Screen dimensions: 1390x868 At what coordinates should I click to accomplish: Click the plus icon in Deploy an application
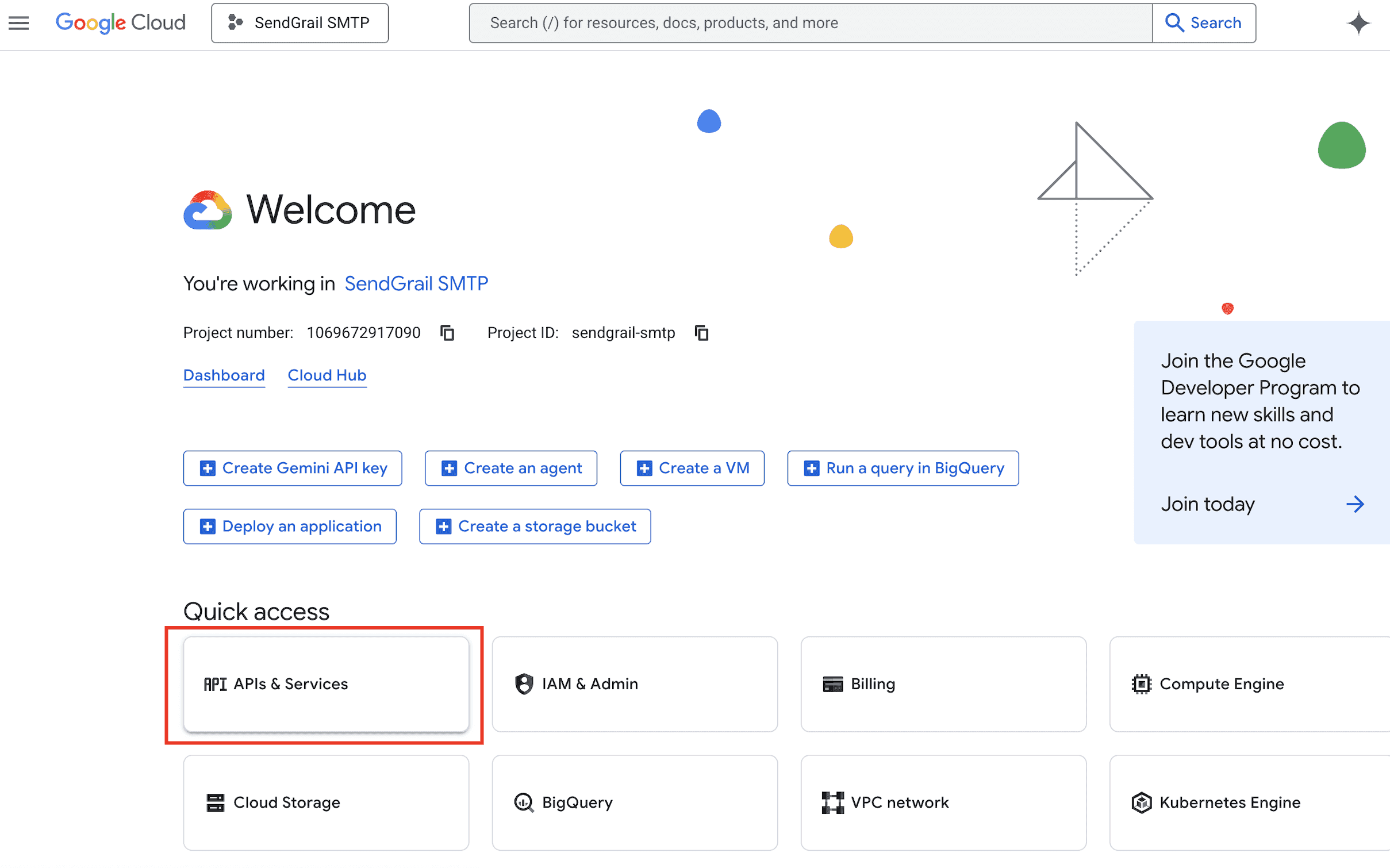(207, 527)
